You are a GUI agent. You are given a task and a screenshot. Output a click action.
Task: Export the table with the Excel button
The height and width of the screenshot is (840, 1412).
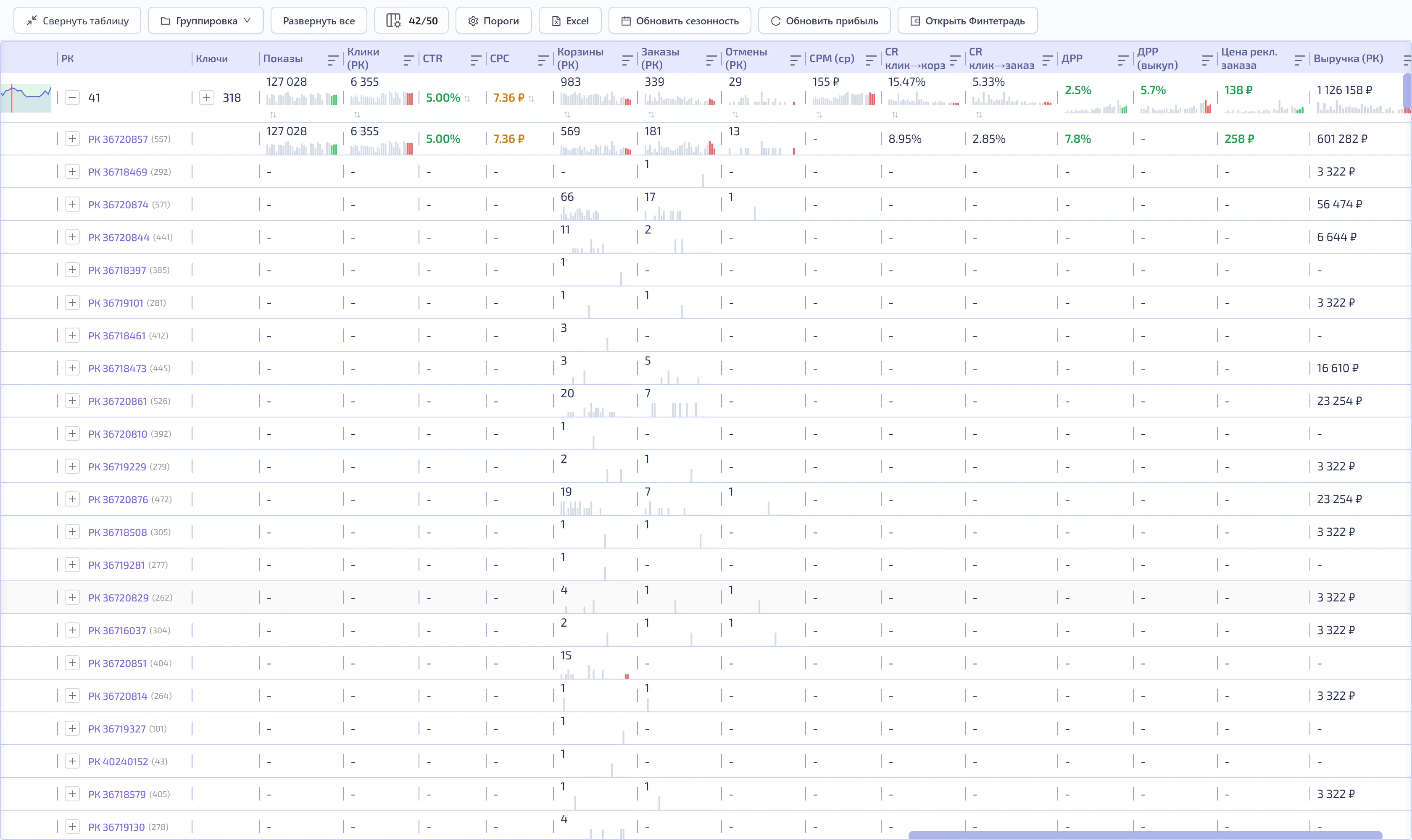tap(570, 21)
